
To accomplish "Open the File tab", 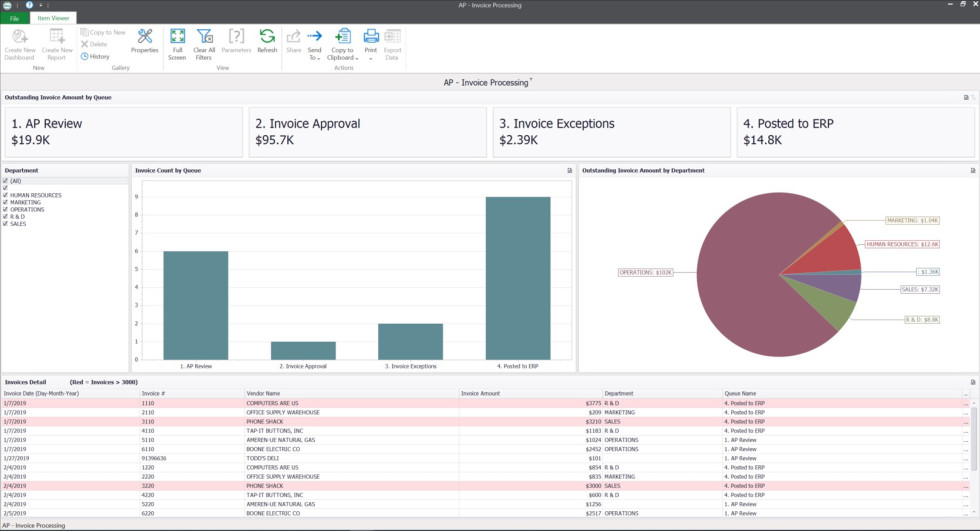I will 14,19.
